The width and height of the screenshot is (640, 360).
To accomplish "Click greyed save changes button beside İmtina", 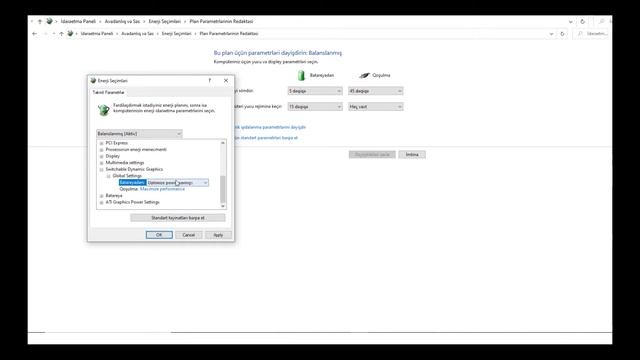I will coord(372,155).
